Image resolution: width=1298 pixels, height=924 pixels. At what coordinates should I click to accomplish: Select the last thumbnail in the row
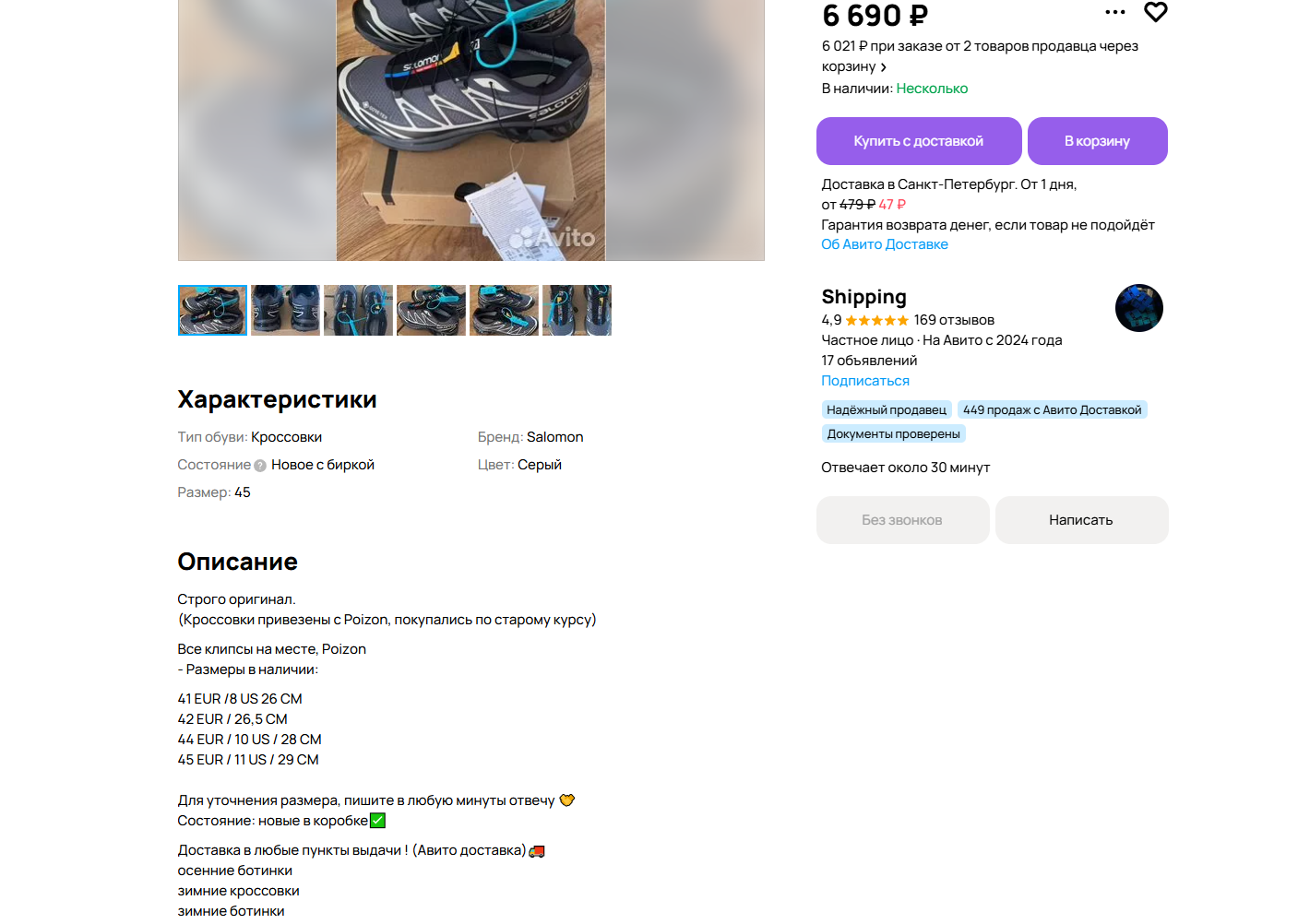point(577,310)
